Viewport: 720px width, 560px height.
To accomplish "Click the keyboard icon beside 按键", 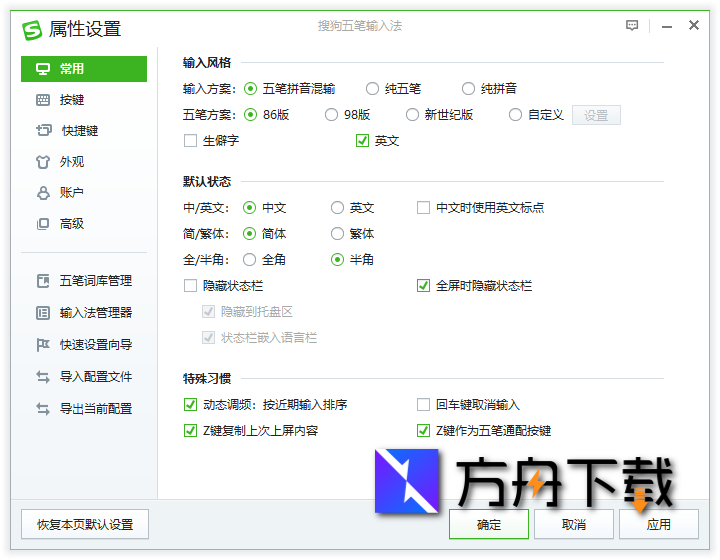I will pos(43,100).
